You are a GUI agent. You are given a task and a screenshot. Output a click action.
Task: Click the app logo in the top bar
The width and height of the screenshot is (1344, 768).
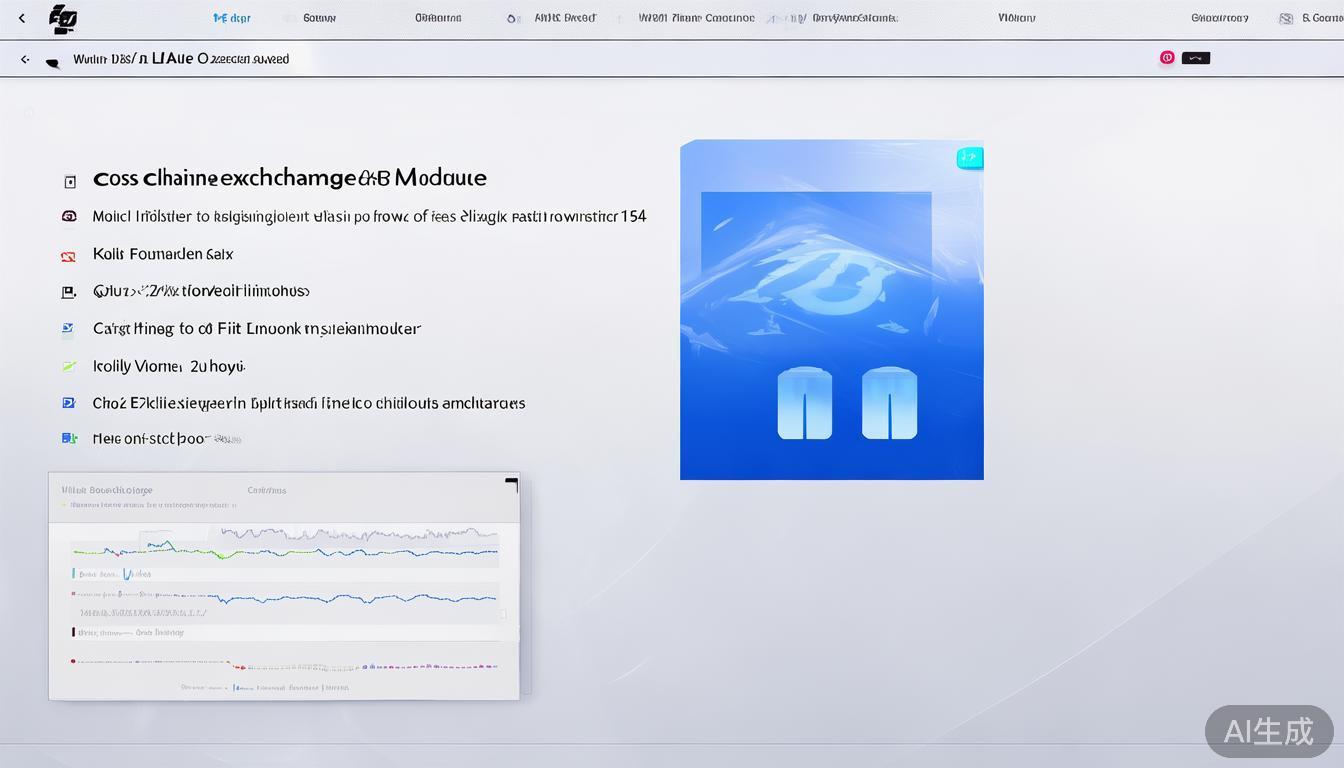(63, 18)
